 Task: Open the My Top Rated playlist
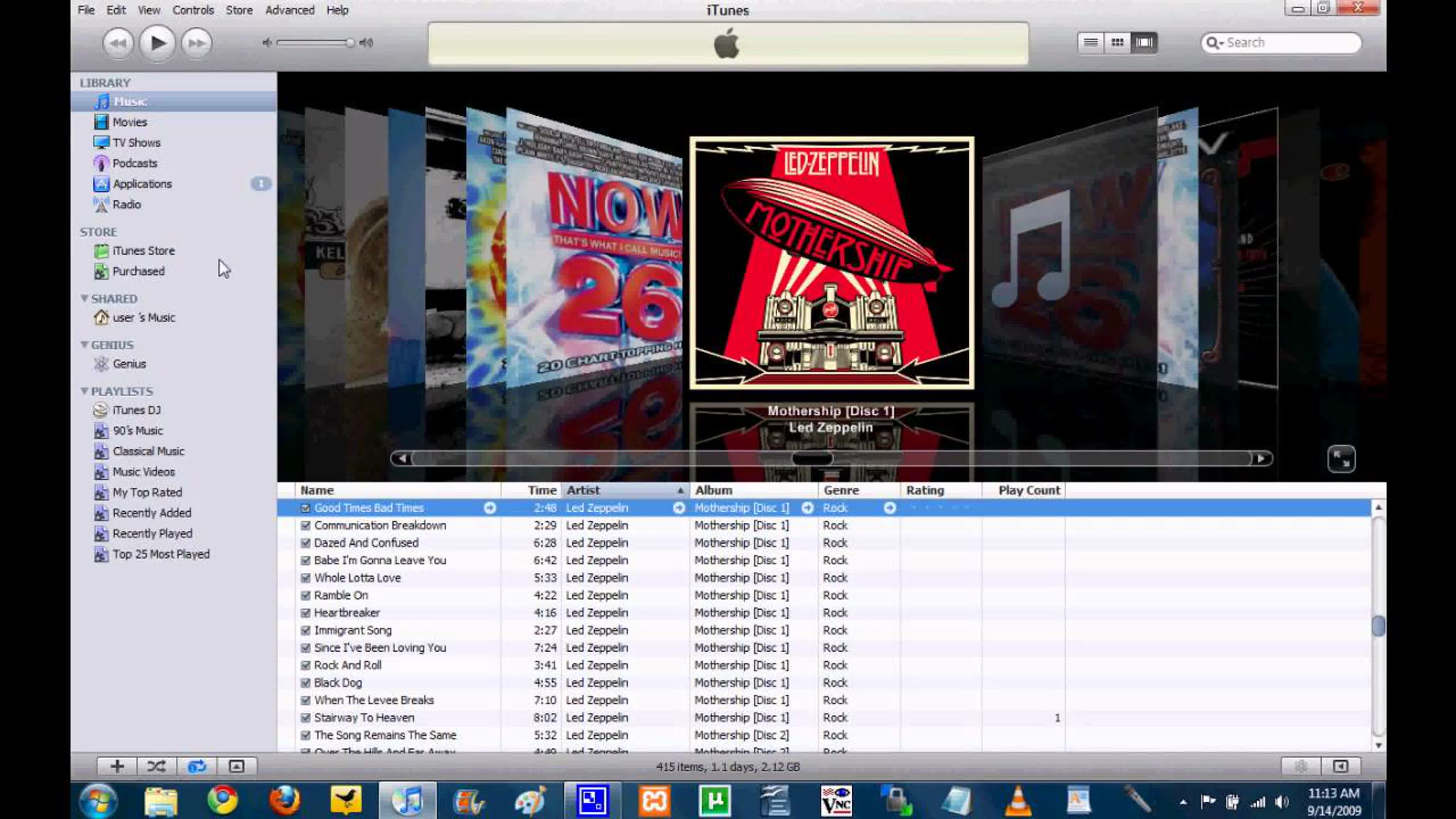pos(147,492)
